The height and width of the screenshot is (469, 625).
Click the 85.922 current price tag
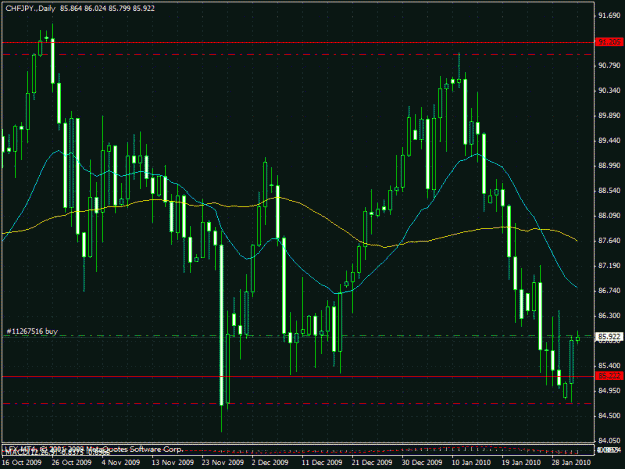pos(609,337)
